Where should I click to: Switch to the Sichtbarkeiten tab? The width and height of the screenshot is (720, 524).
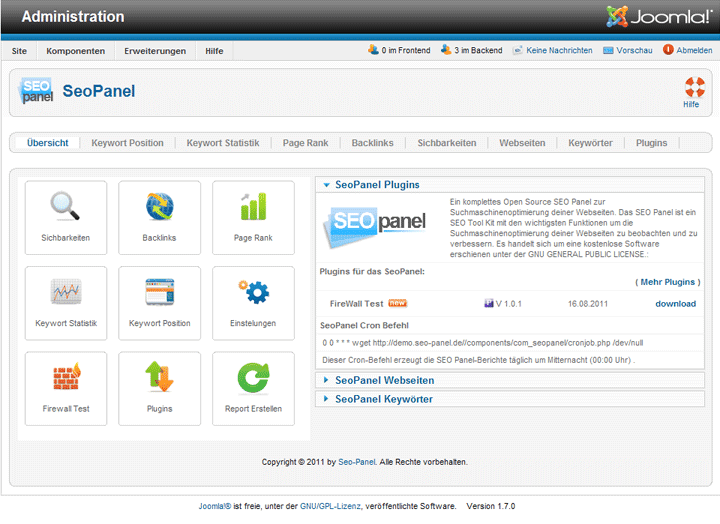tap(447, 143)
